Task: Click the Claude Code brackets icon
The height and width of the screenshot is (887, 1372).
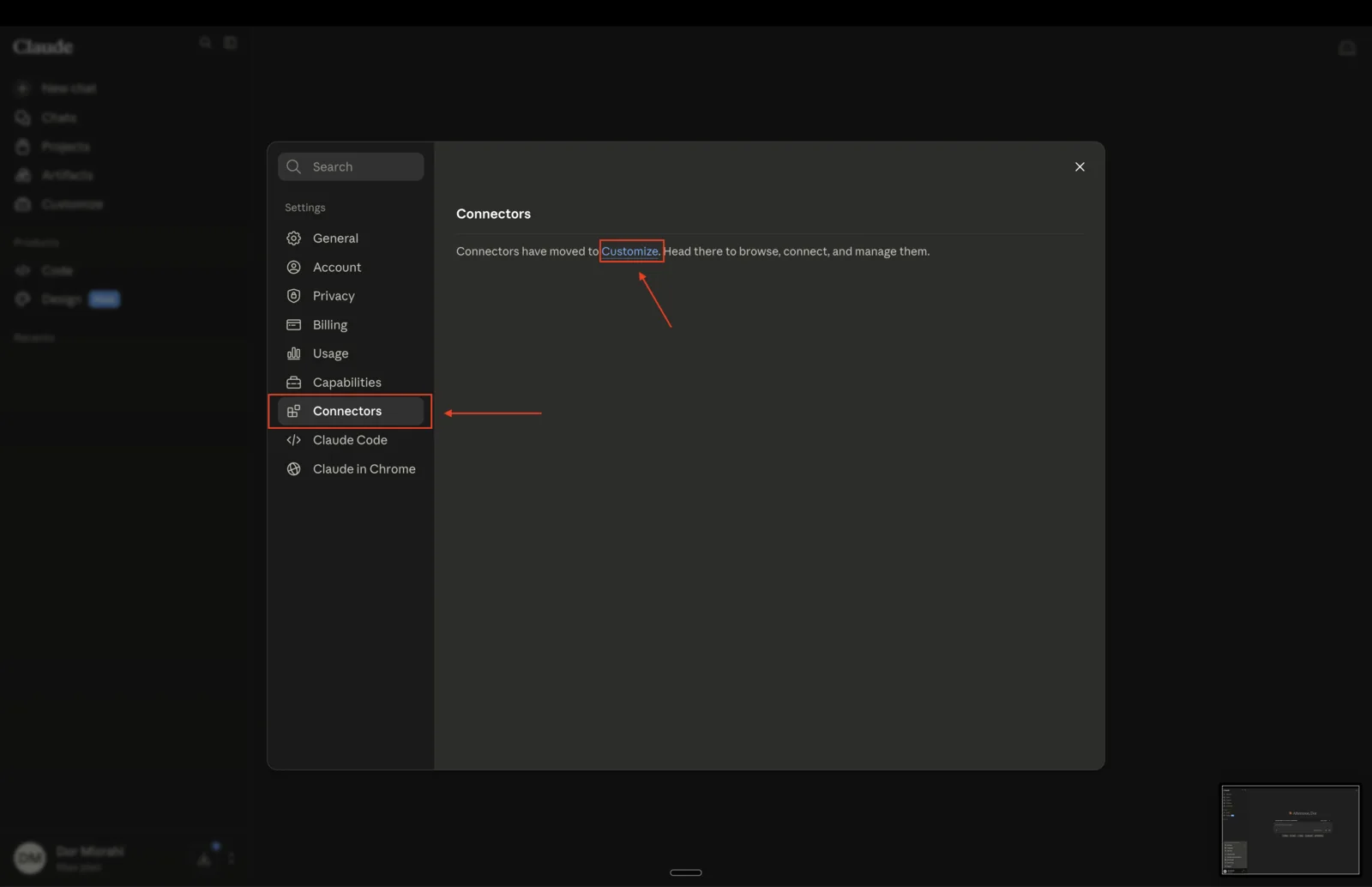Action: pyautogui.click(x=293, y=440)
